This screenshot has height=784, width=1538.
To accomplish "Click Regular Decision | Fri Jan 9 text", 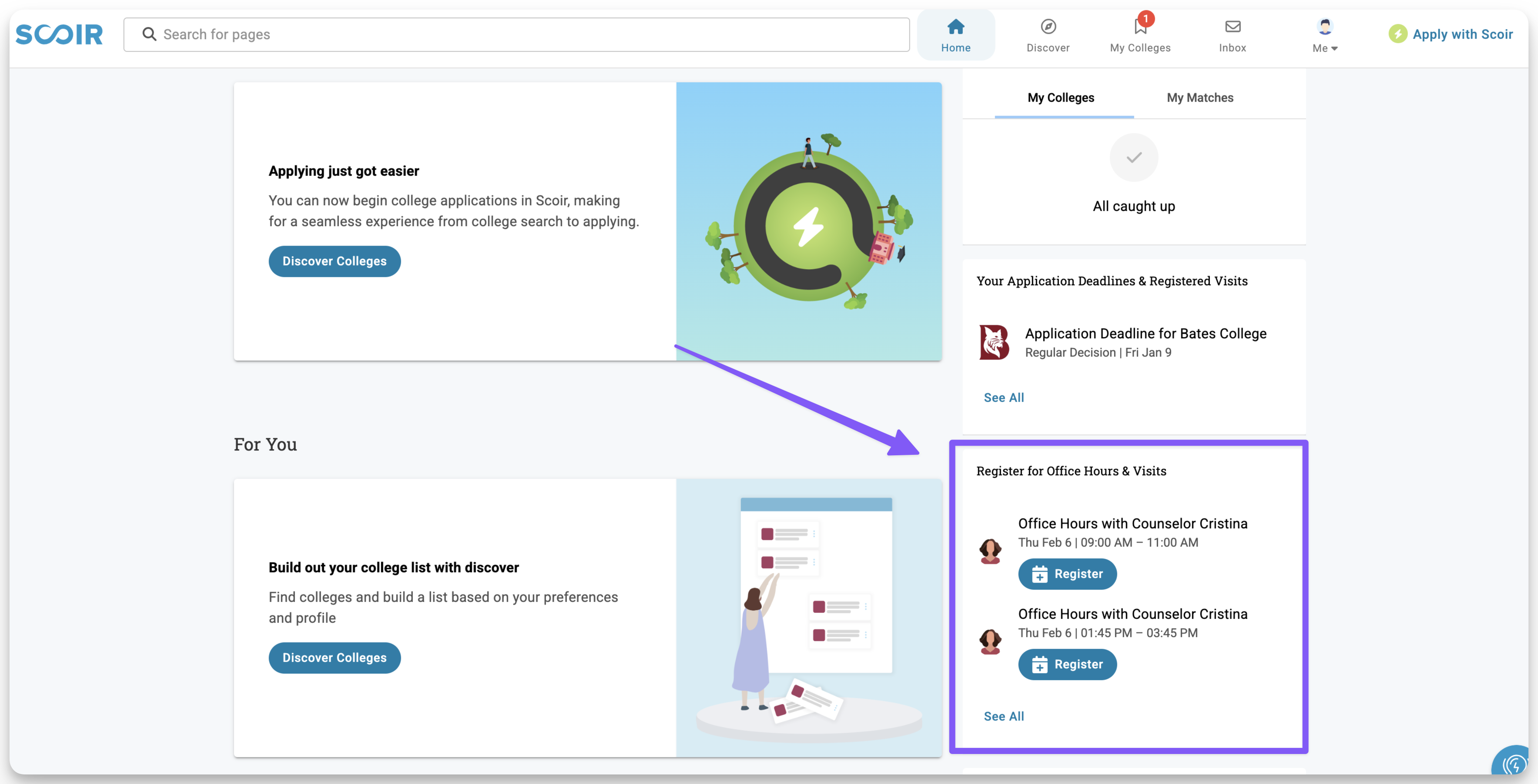I will tap(1097, 353).
